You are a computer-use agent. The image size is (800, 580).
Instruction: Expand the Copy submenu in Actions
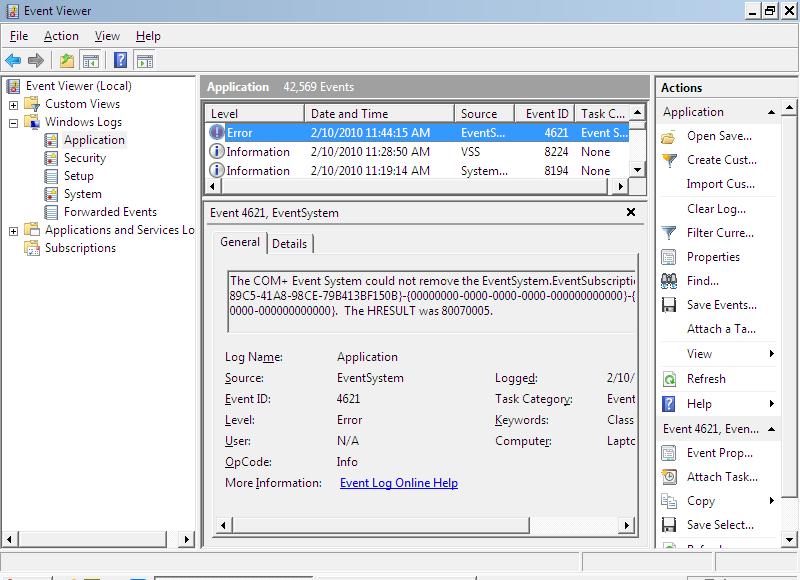771,501
